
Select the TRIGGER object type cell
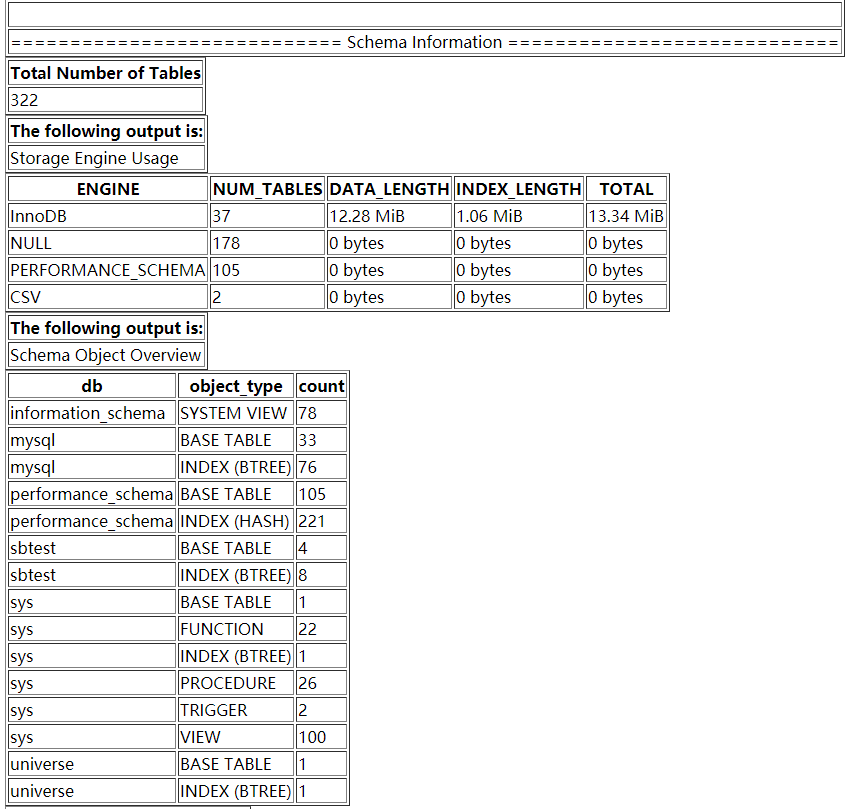click(x=236, y=710)
